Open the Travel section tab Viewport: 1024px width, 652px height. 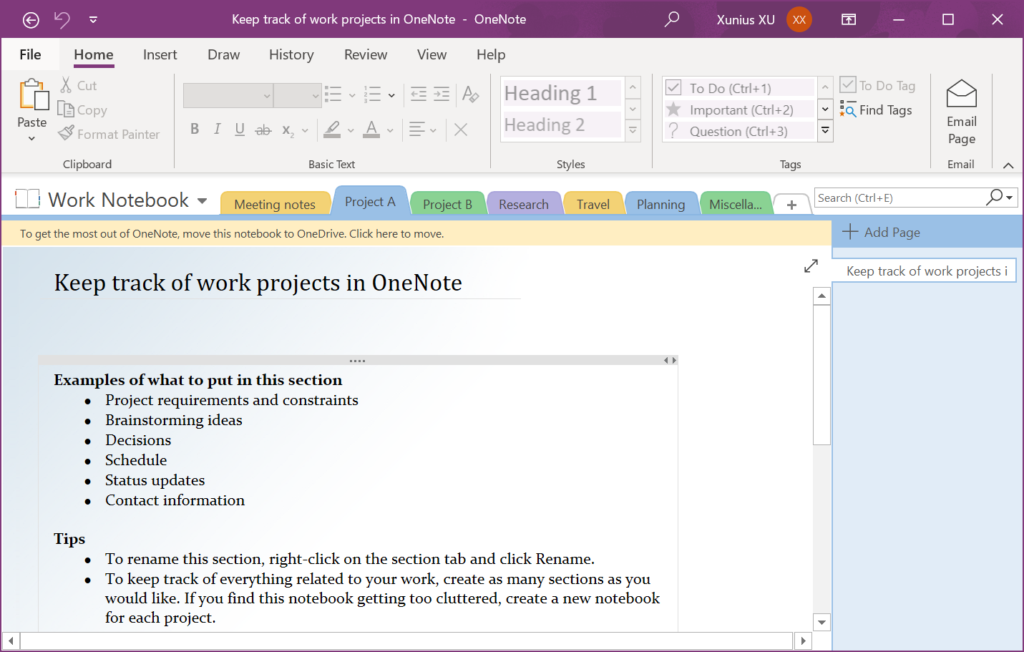click(593, 204)
